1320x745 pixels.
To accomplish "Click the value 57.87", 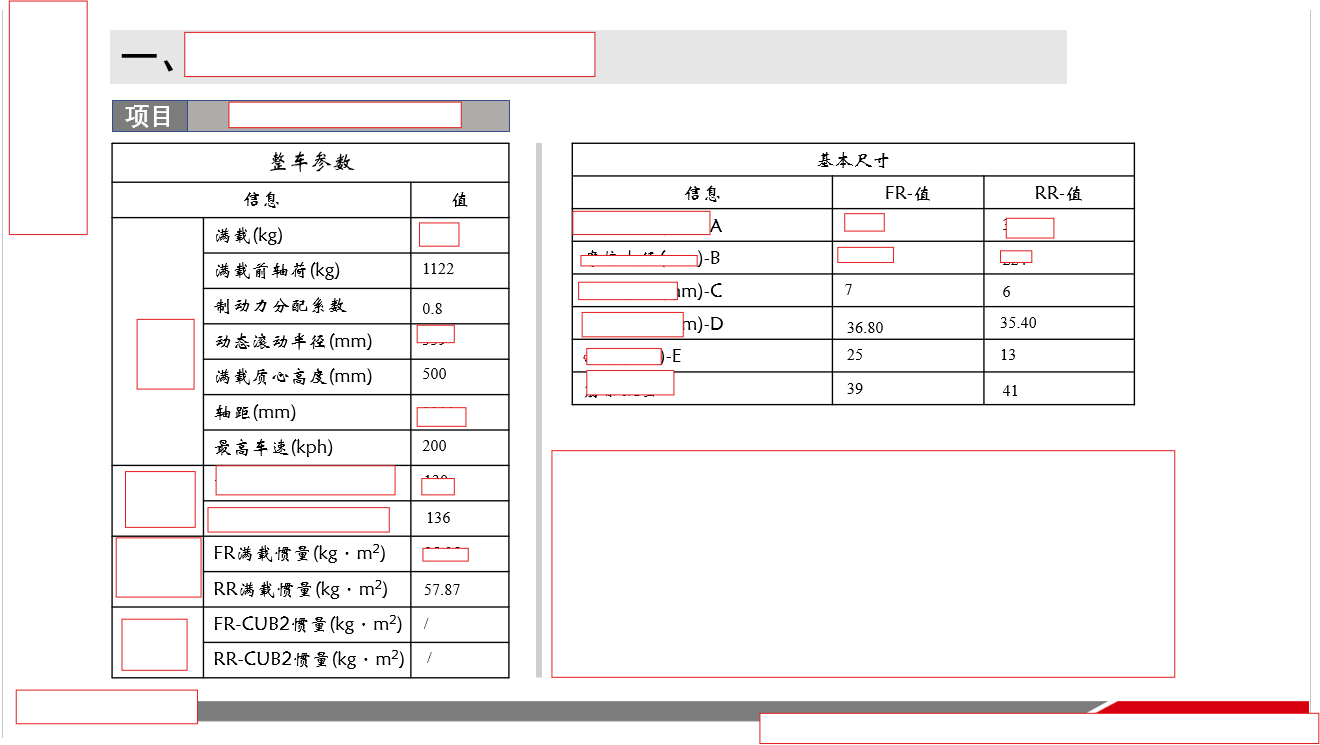I will pyautogui.click(x=442, y=590).
